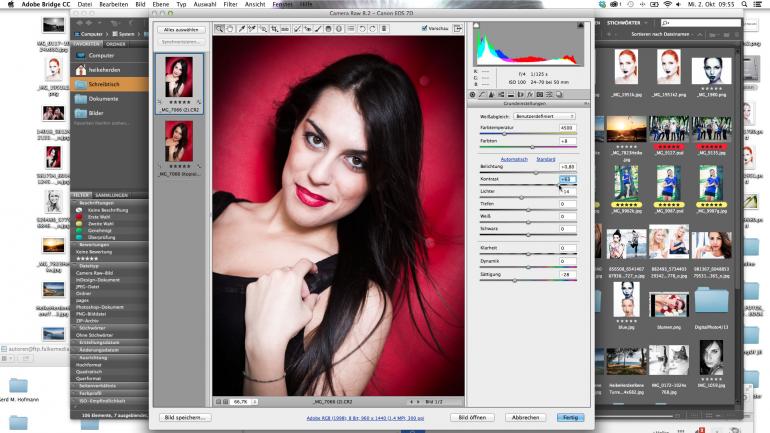Image resolution: width=770 pixels, height=433 pixels.
Task: Open the Presets panel tab
Action: [x=550, y=94]
